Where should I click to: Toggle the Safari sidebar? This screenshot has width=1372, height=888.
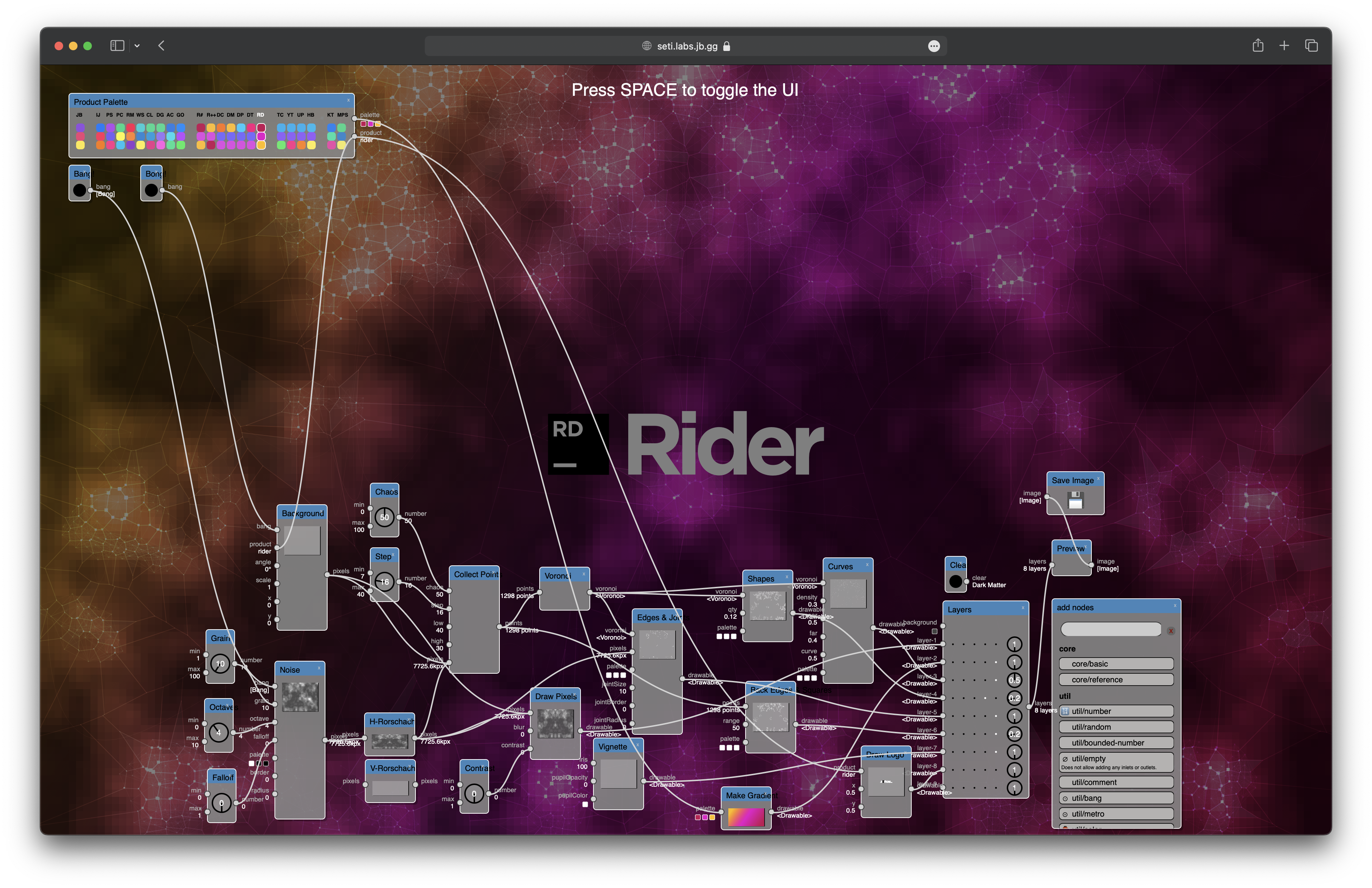[x=117, y=46]
